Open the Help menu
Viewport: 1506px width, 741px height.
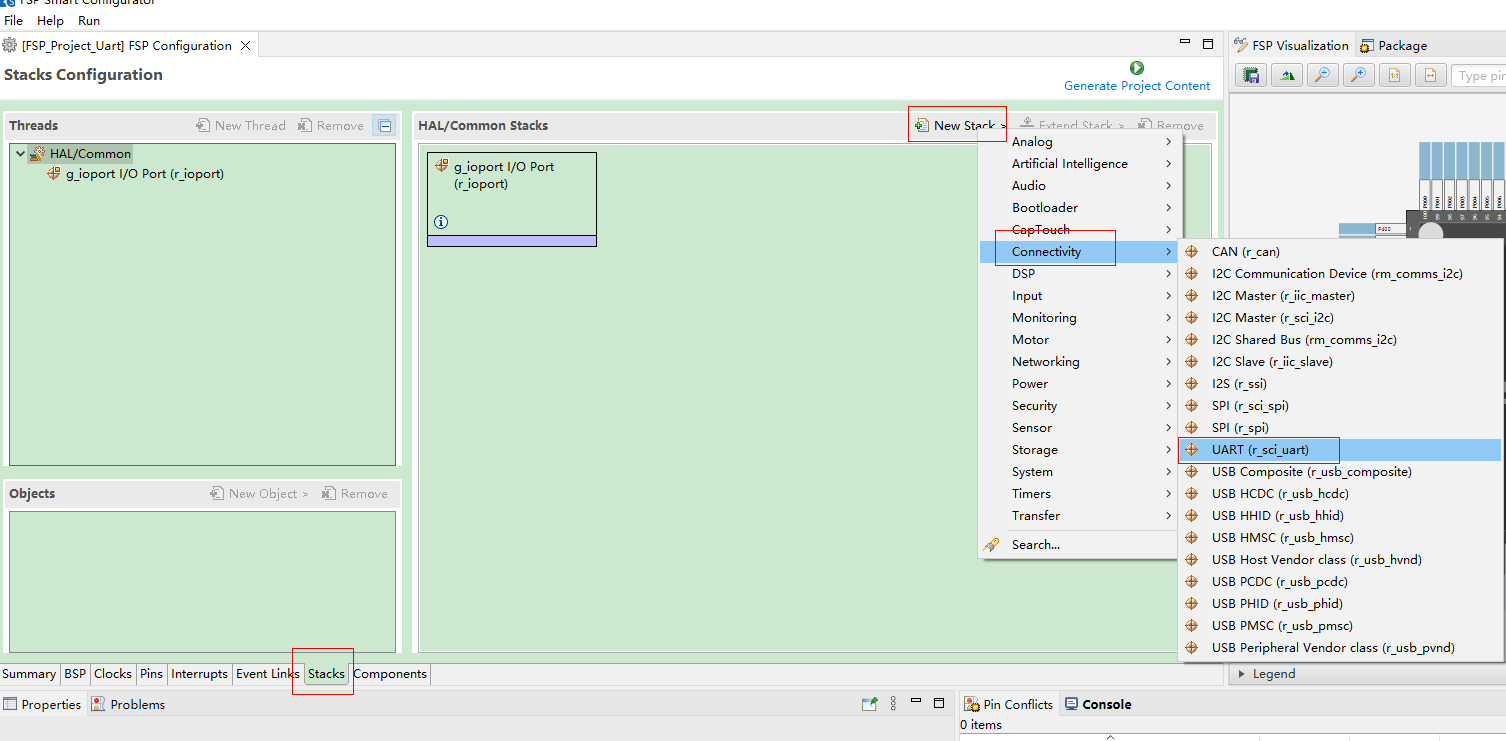[x=50, y=20]
